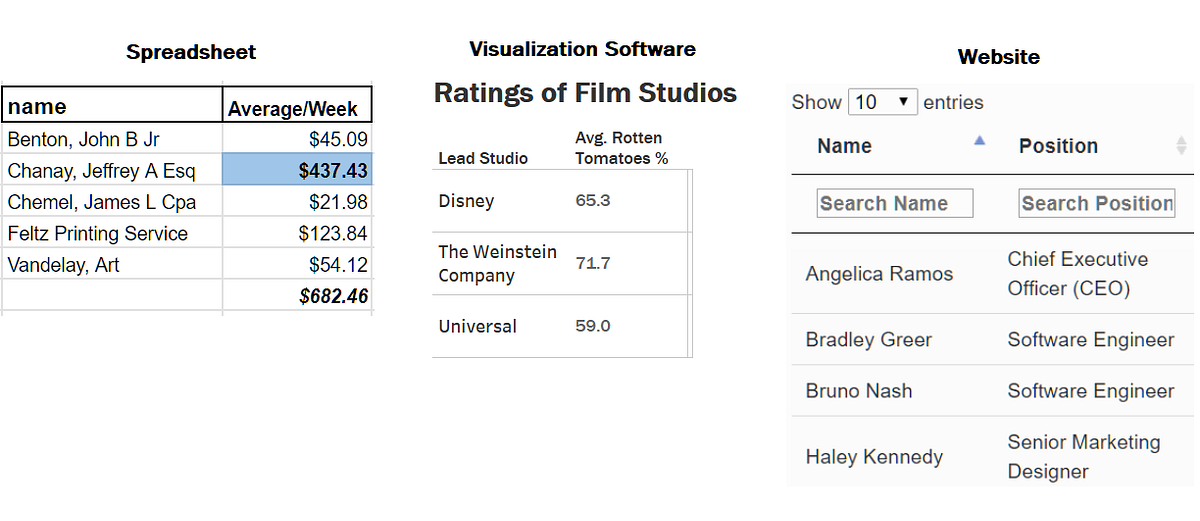Click the Bradley Greer name cell
The height and width of the screenshot is (521, 1200).
pyautogui.click(x=868, y=340)
